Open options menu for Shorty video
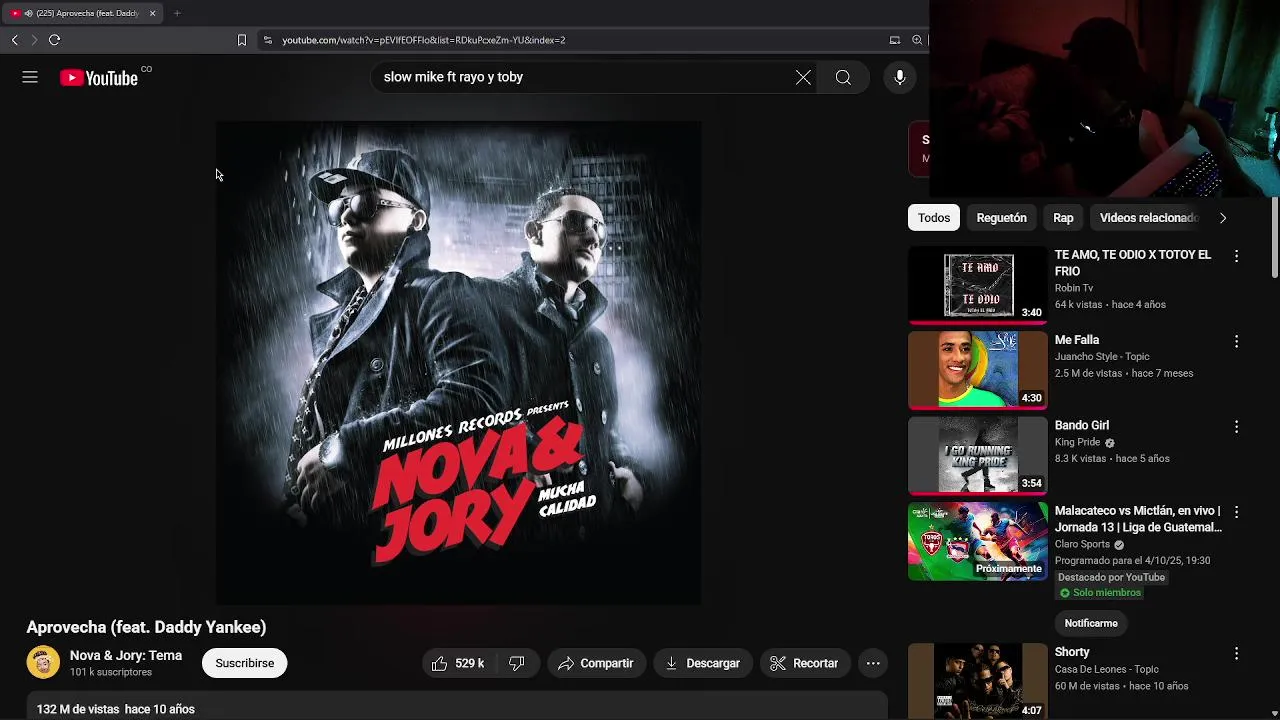The width and height of the screenshot is (1280, 720). (1236, 653)
